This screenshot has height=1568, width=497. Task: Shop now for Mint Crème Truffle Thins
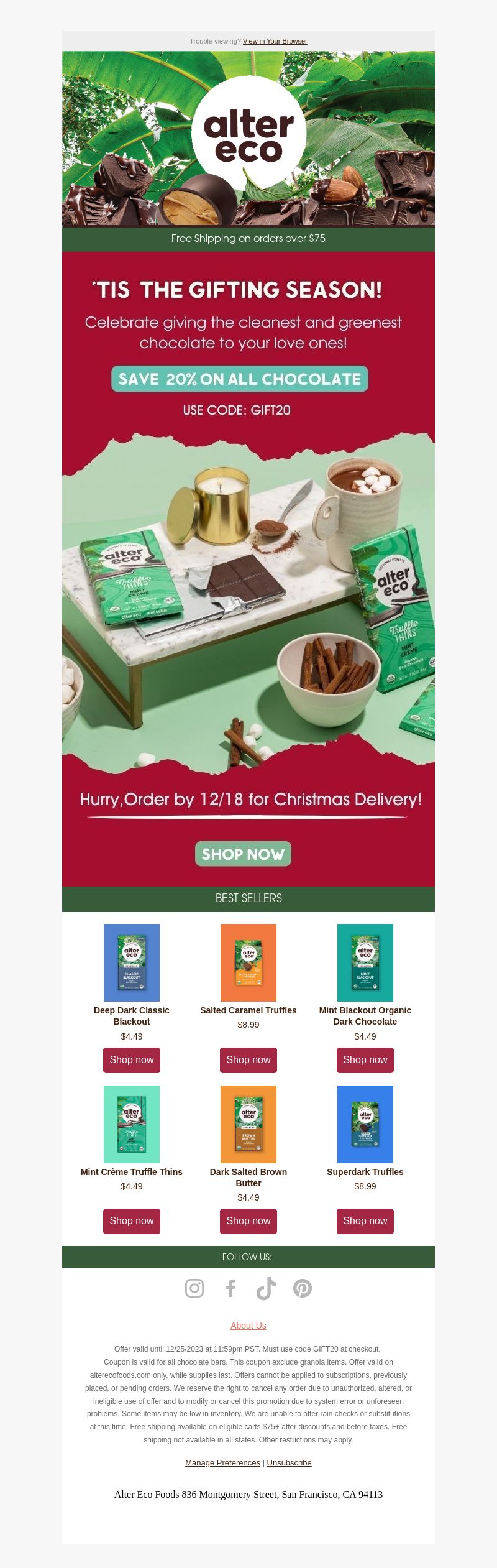coord(132,1221)
